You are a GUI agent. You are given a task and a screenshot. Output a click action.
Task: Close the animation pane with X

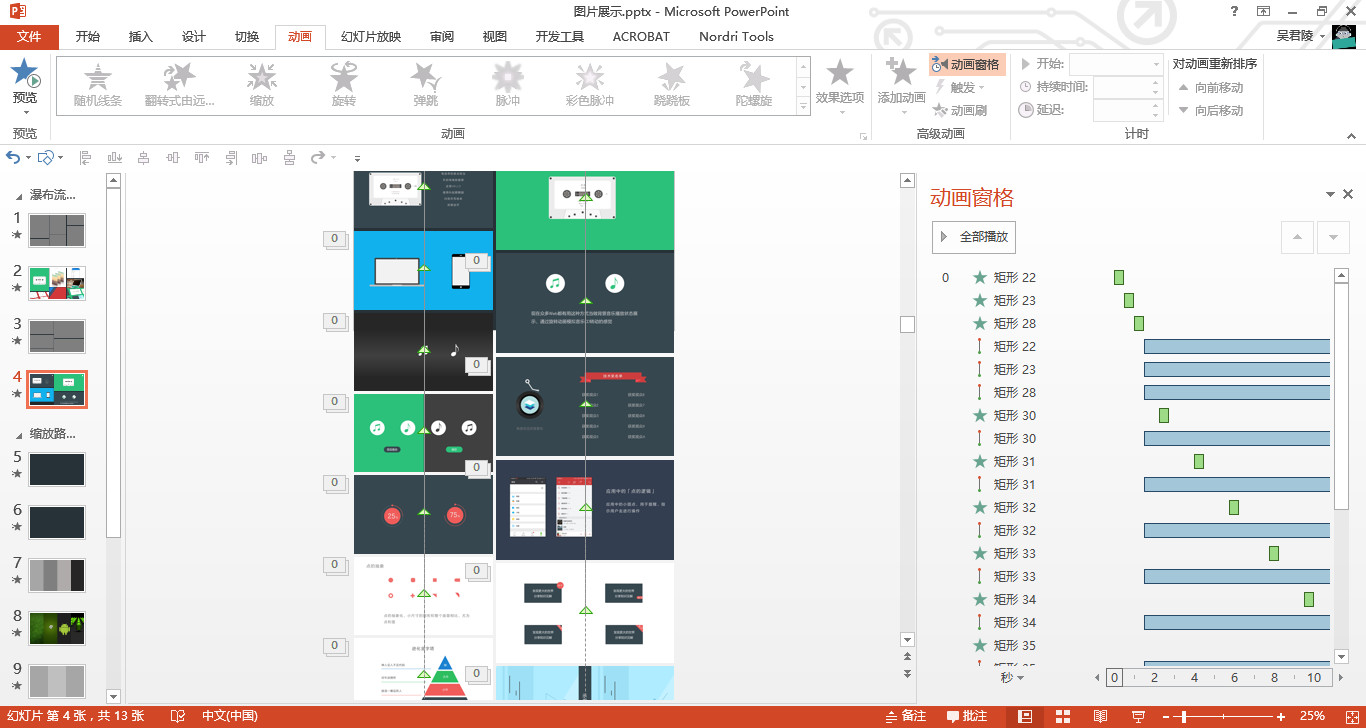coord(1348,195)
